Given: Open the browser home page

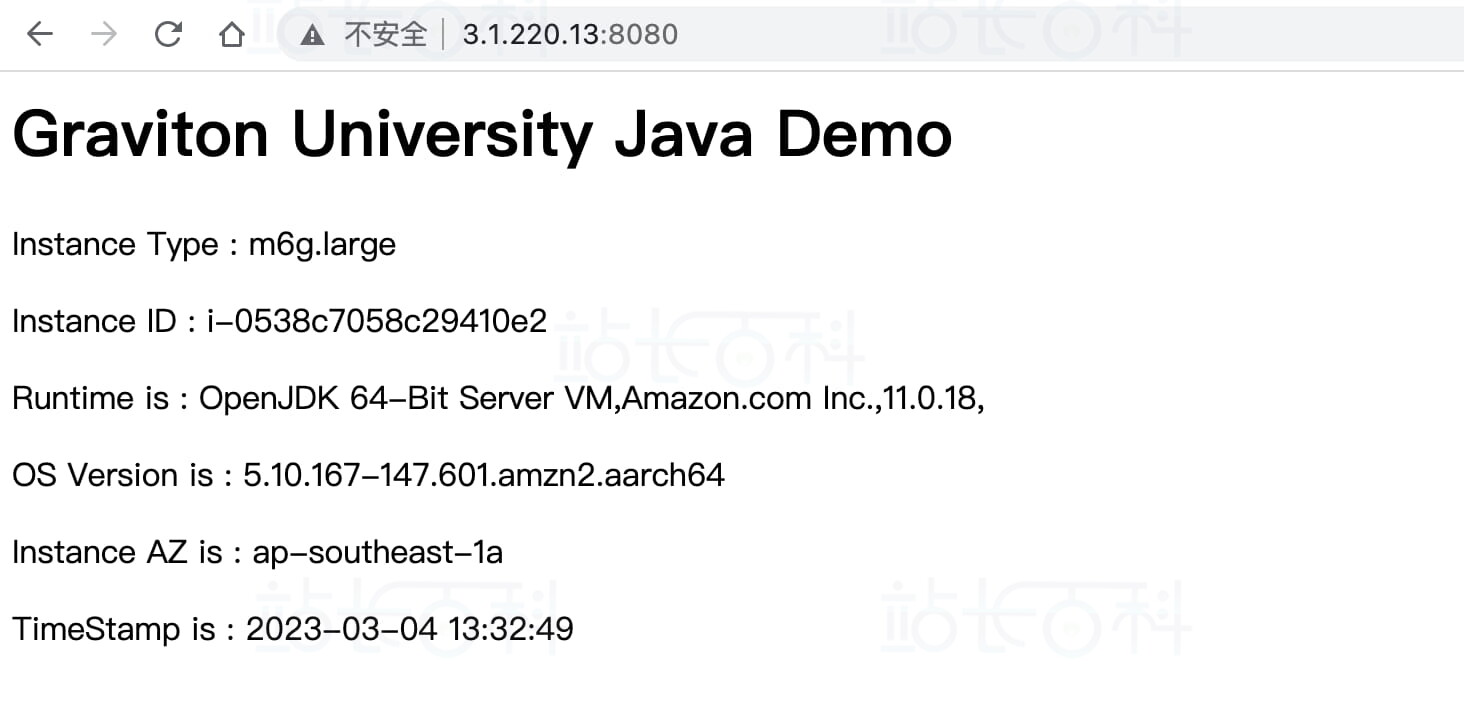Looking at the screenshot, I should coord(231,35).
